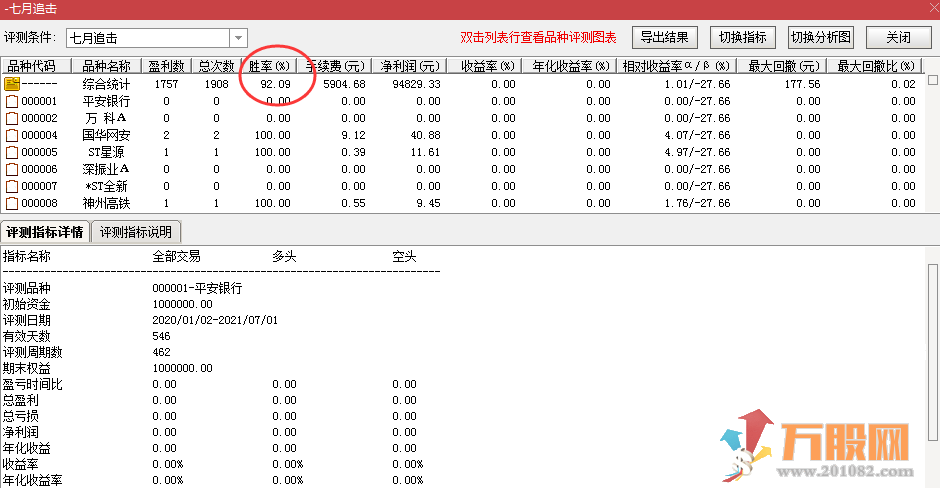The width and height of the screenshot is (940, 488).
Task: Select the 万 科A row name
Action: [106, 118]
